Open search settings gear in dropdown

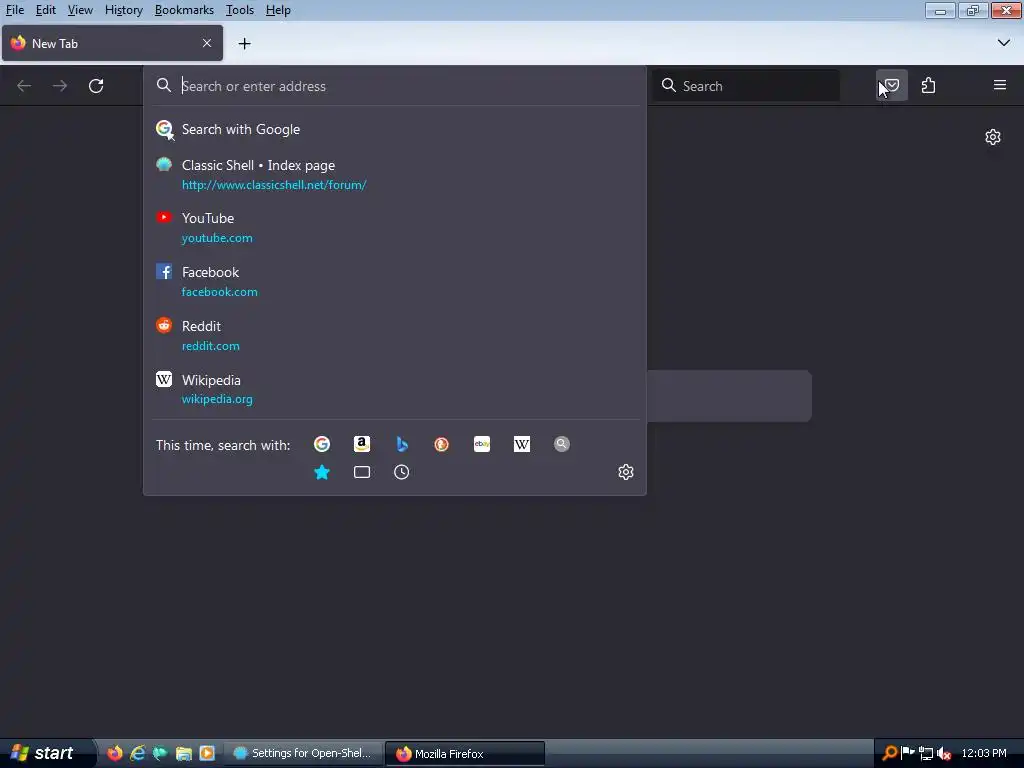[626, 472]
